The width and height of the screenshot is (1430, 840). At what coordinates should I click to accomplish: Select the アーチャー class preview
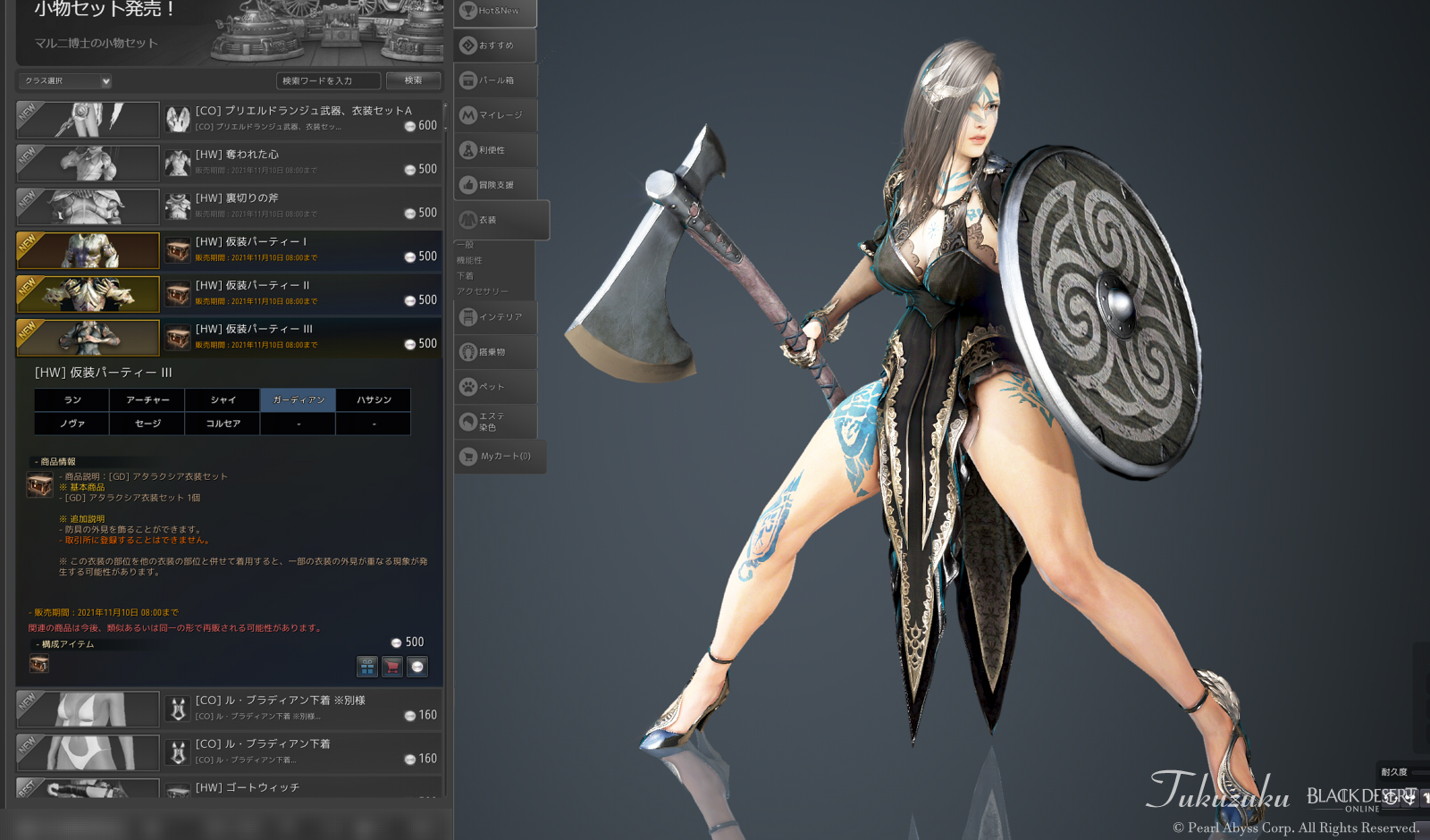(147, 399)
